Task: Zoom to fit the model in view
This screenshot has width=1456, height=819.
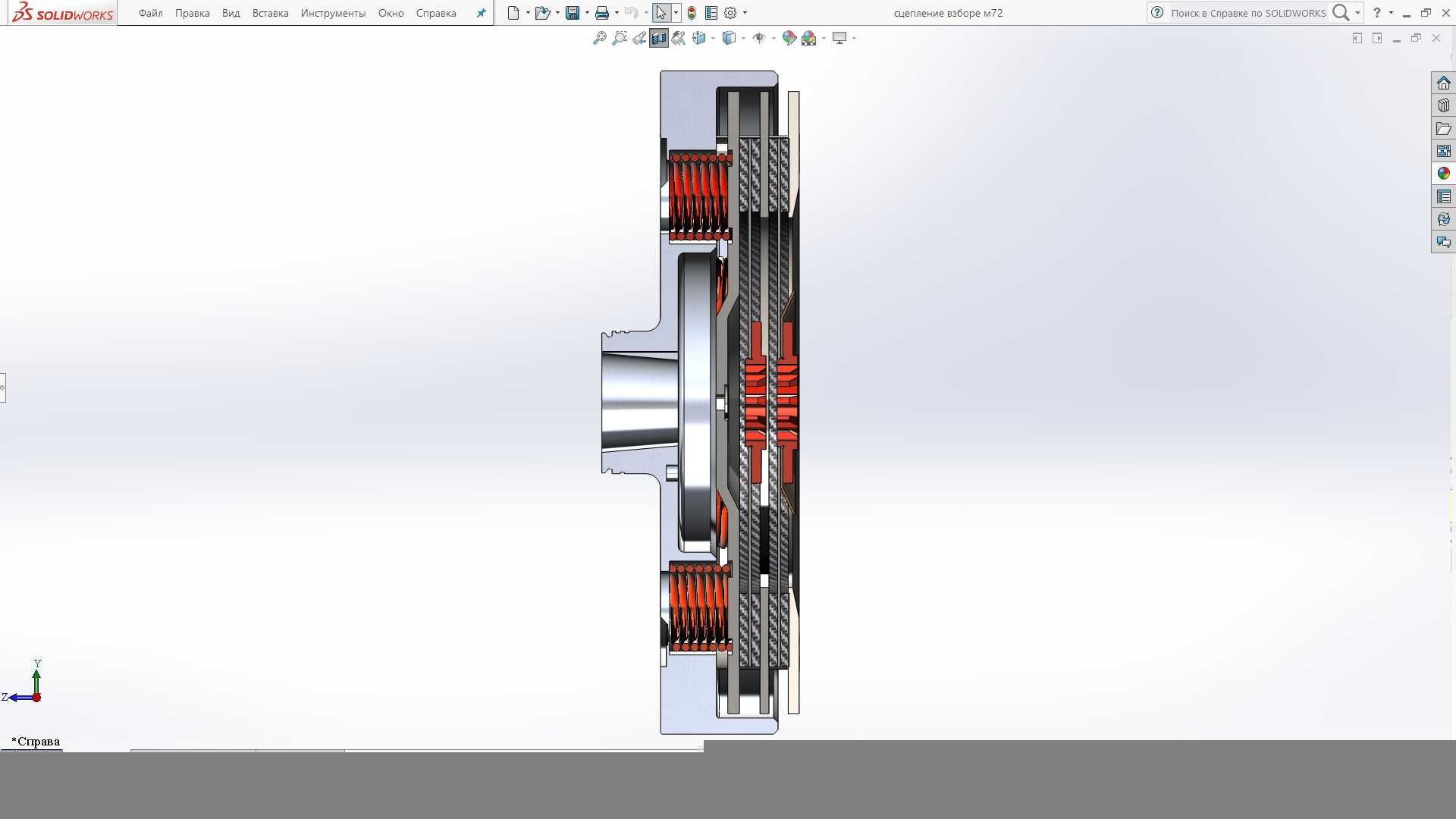Action: point(600,38)
